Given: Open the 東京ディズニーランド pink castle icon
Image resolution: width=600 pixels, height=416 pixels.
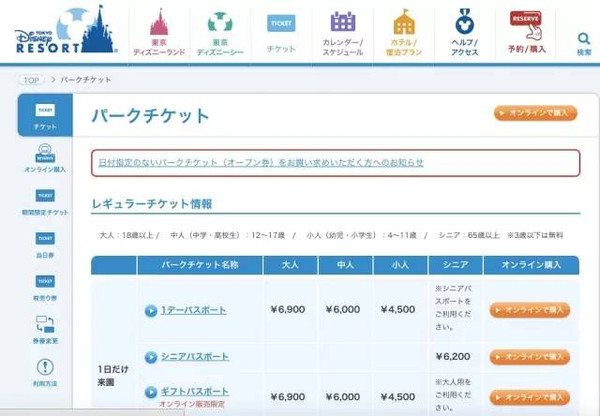Looking at the screenshot, I should click(159, 22).
